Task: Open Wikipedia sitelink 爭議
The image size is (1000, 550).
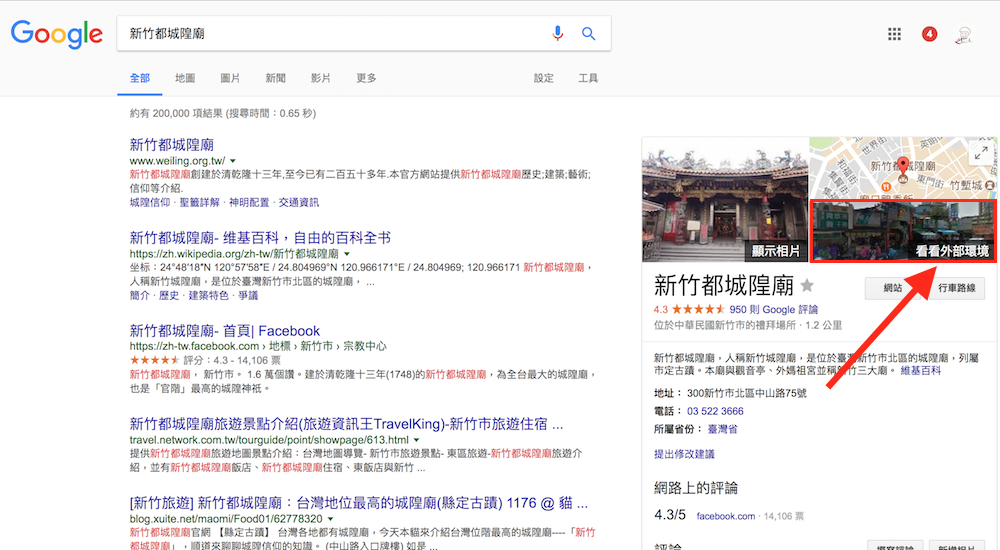Action: click(x=248, y=295)
